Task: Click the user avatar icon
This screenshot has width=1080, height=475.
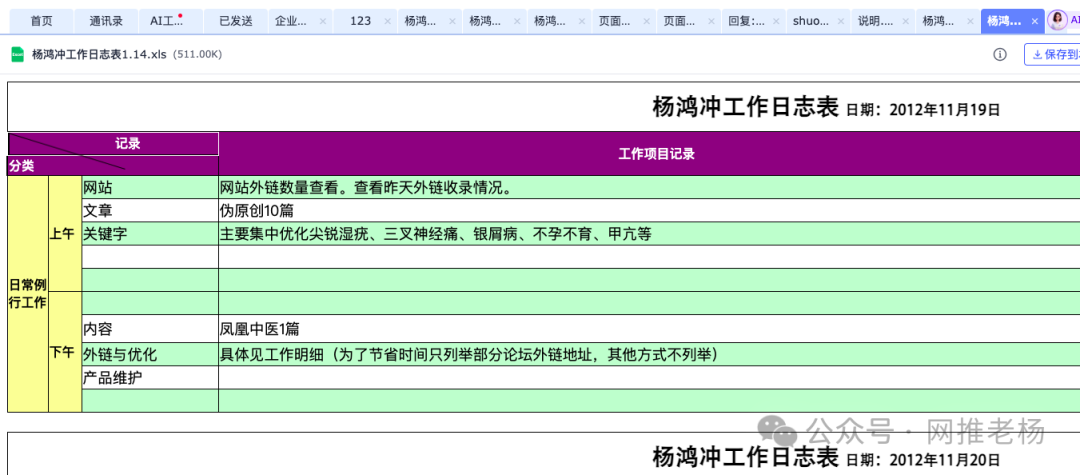Action: pyautogui.click(x=1057, y=21)
